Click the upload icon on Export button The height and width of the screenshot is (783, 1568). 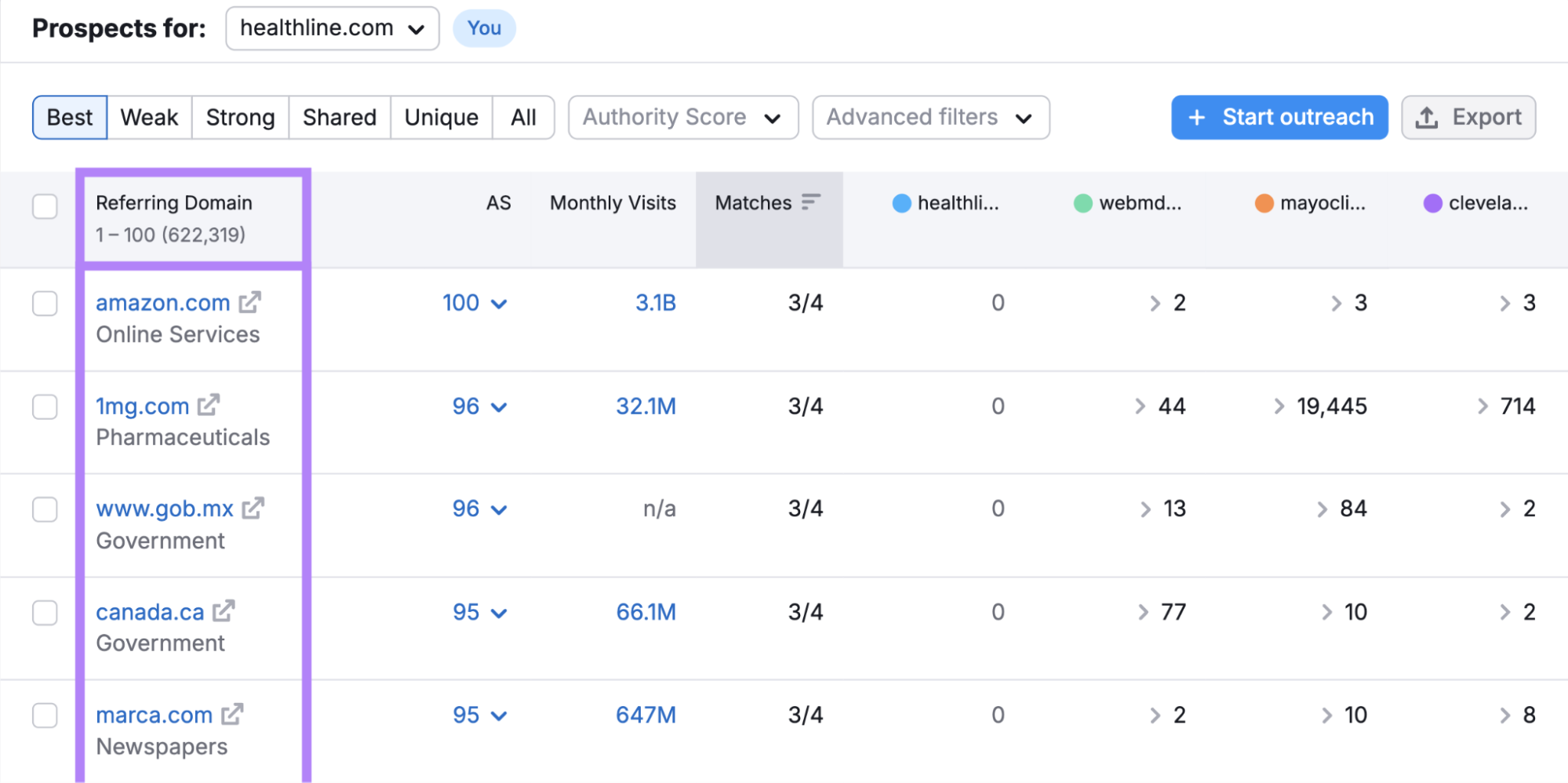pyautogui.click(x=1426, y=118)
